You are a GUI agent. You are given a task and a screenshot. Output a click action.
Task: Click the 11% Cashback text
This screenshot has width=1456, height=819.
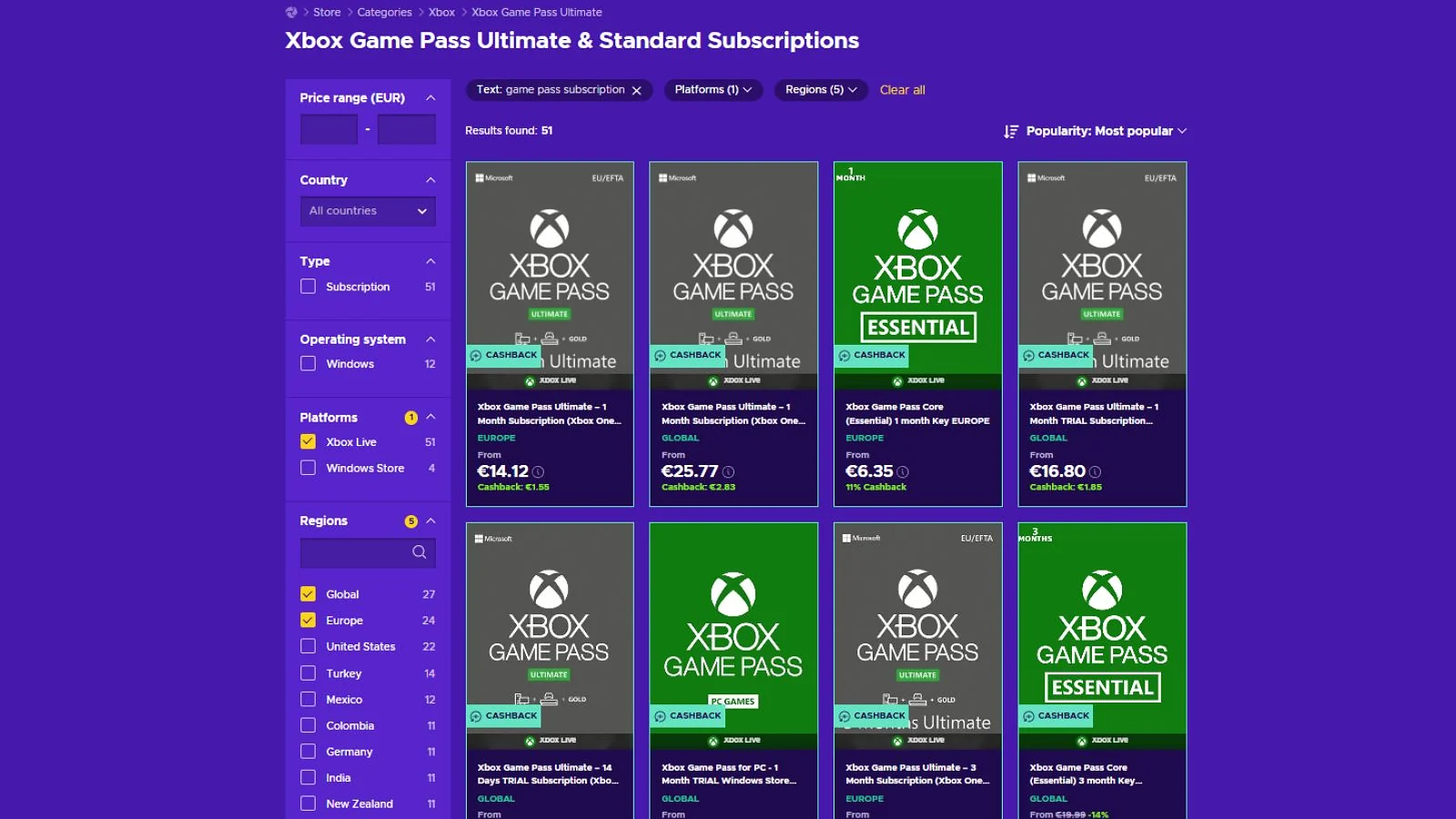click(876, 488)
